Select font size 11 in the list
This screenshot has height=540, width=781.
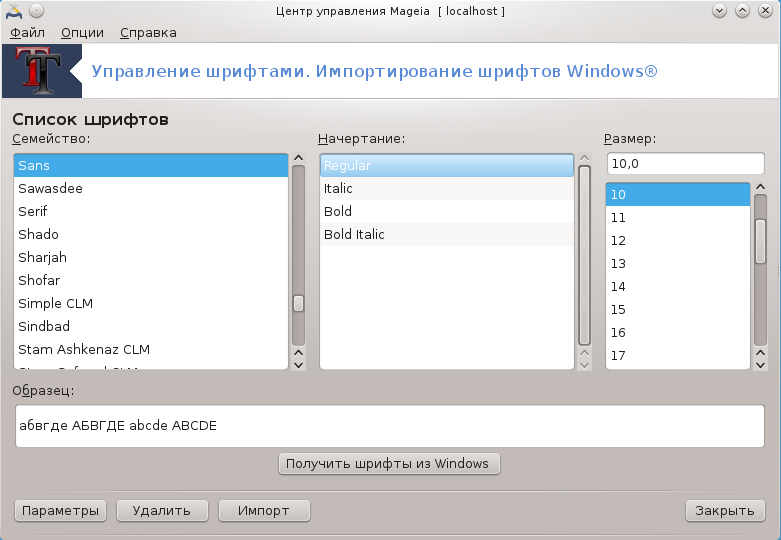coord(678,217)
